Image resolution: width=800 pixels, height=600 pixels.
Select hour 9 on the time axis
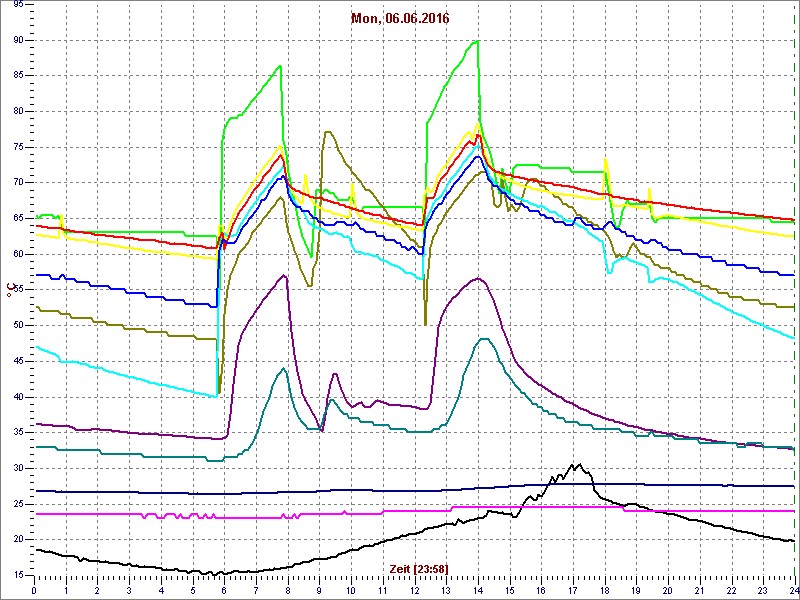coord(319,589)
